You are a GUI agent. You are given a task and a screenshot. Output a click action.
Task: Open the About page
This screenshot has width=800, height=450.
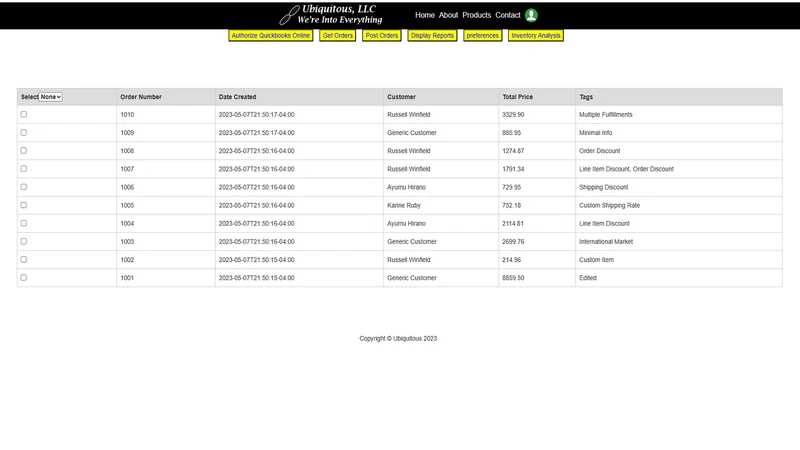point(448,15)
